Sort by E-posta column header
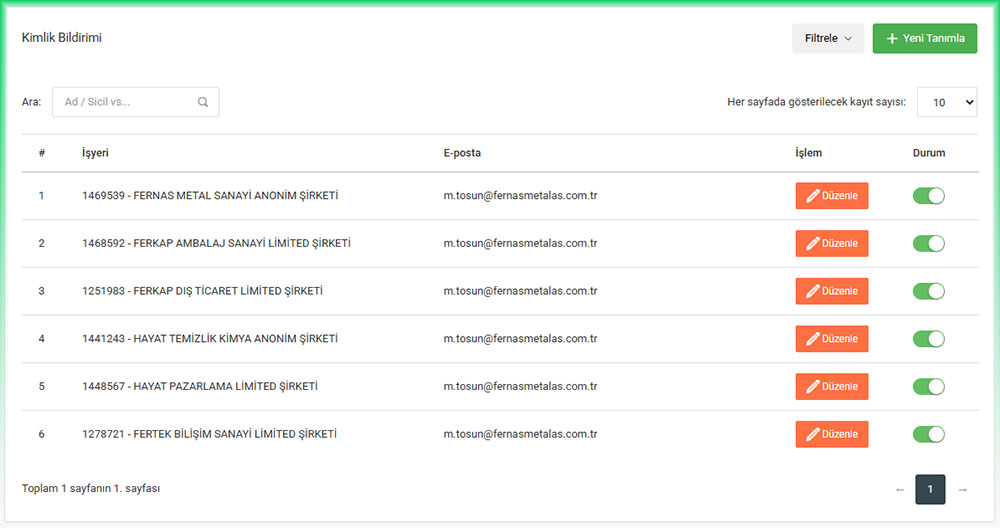The height and width of the screenshot is (528, 1000). 462,153
